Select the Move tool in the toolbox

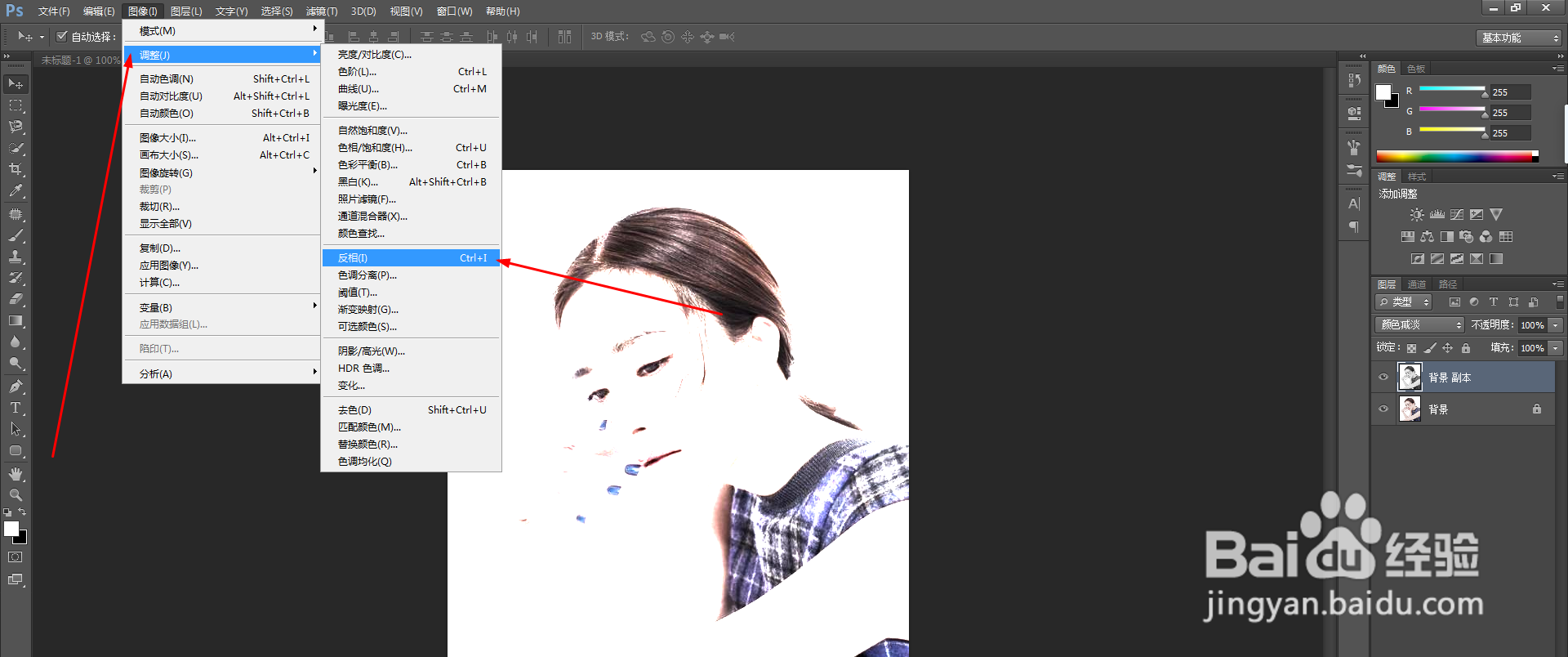point(16,84)
